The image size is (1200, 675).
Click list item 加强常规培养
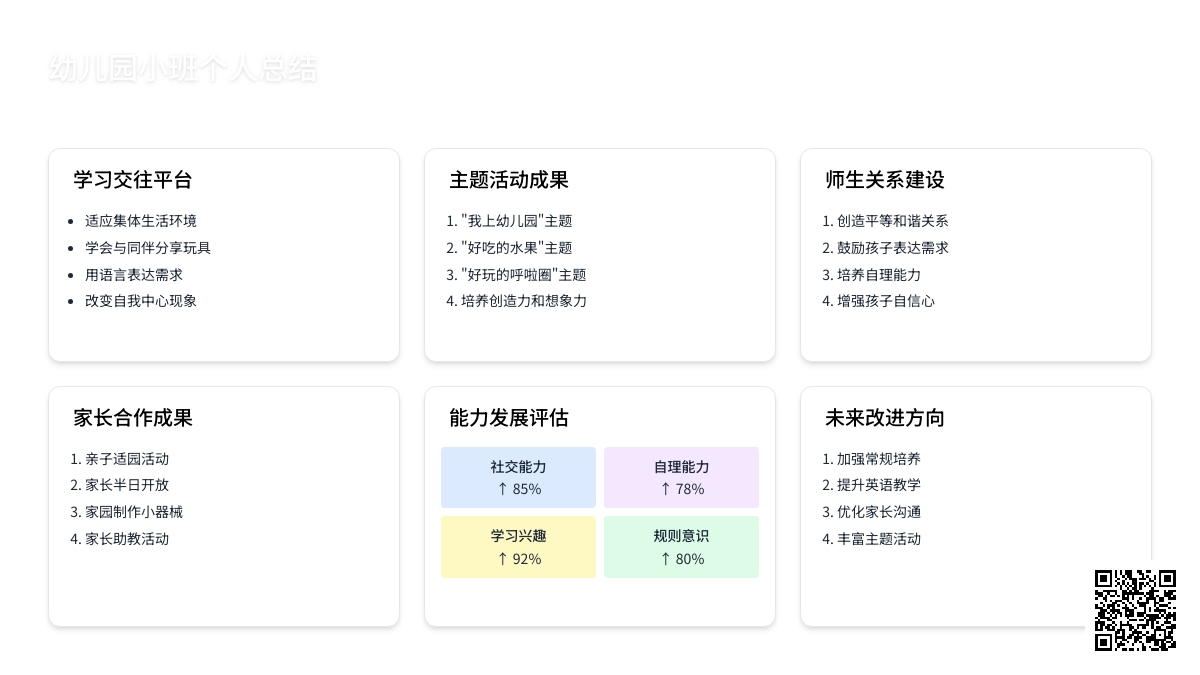pyautogui.click(x=879, y=459)
